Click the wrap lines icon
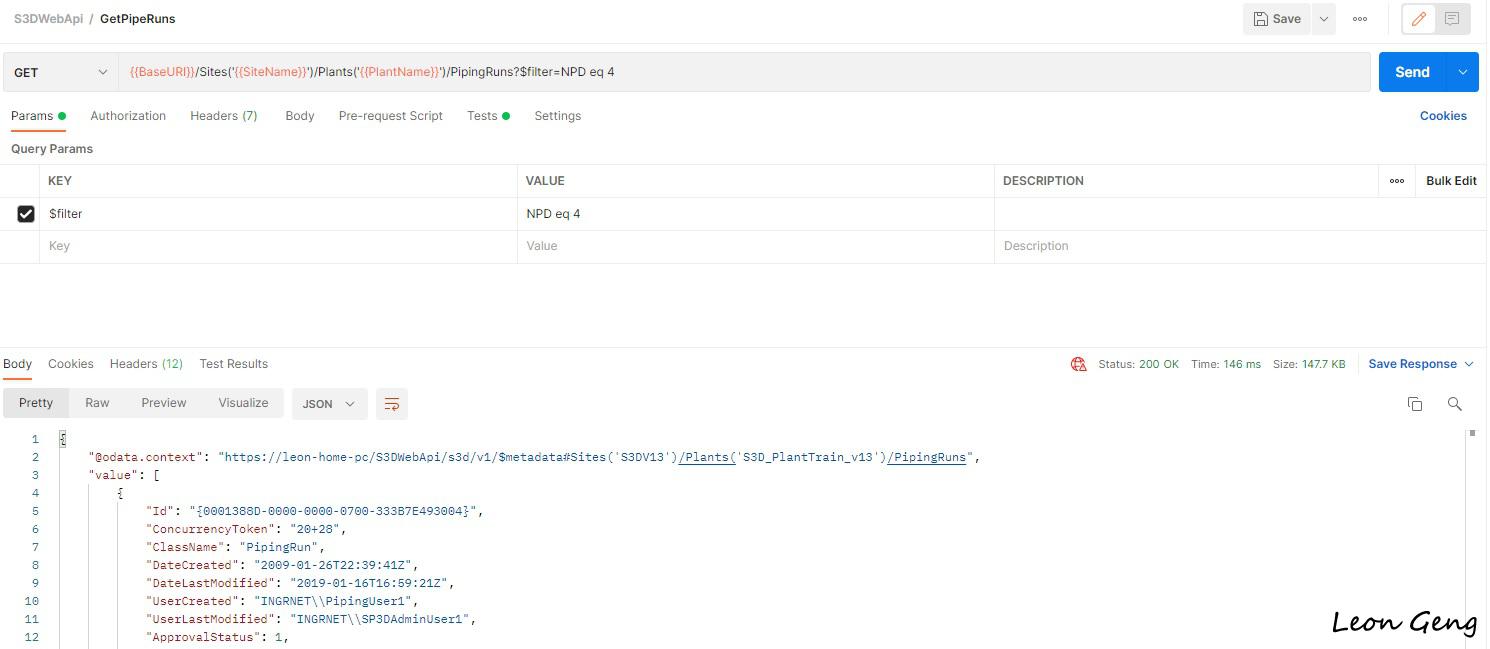This screenshot has height=649, width=1490. click(x=392, y=404)
